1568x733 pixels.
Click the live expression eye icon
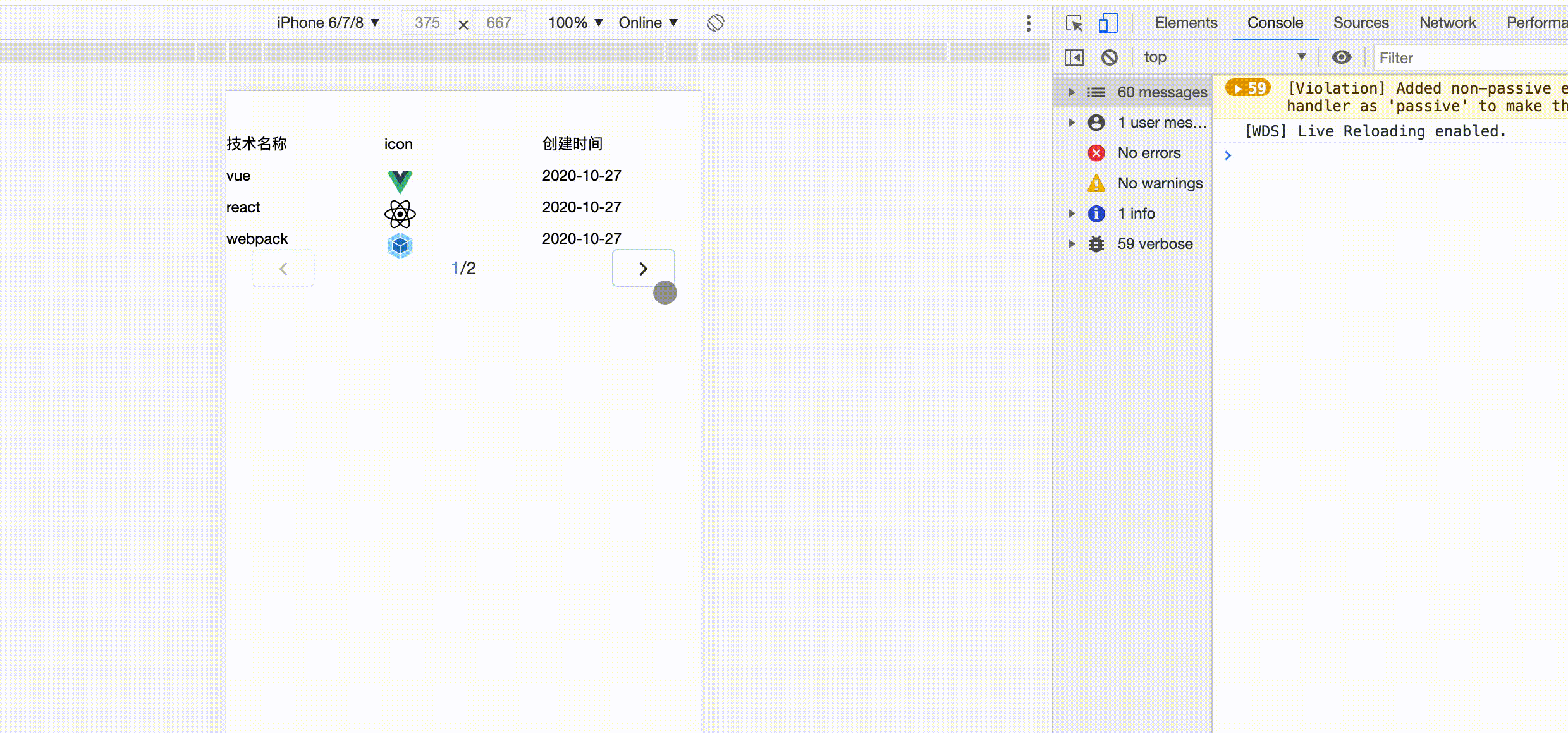1341,58
